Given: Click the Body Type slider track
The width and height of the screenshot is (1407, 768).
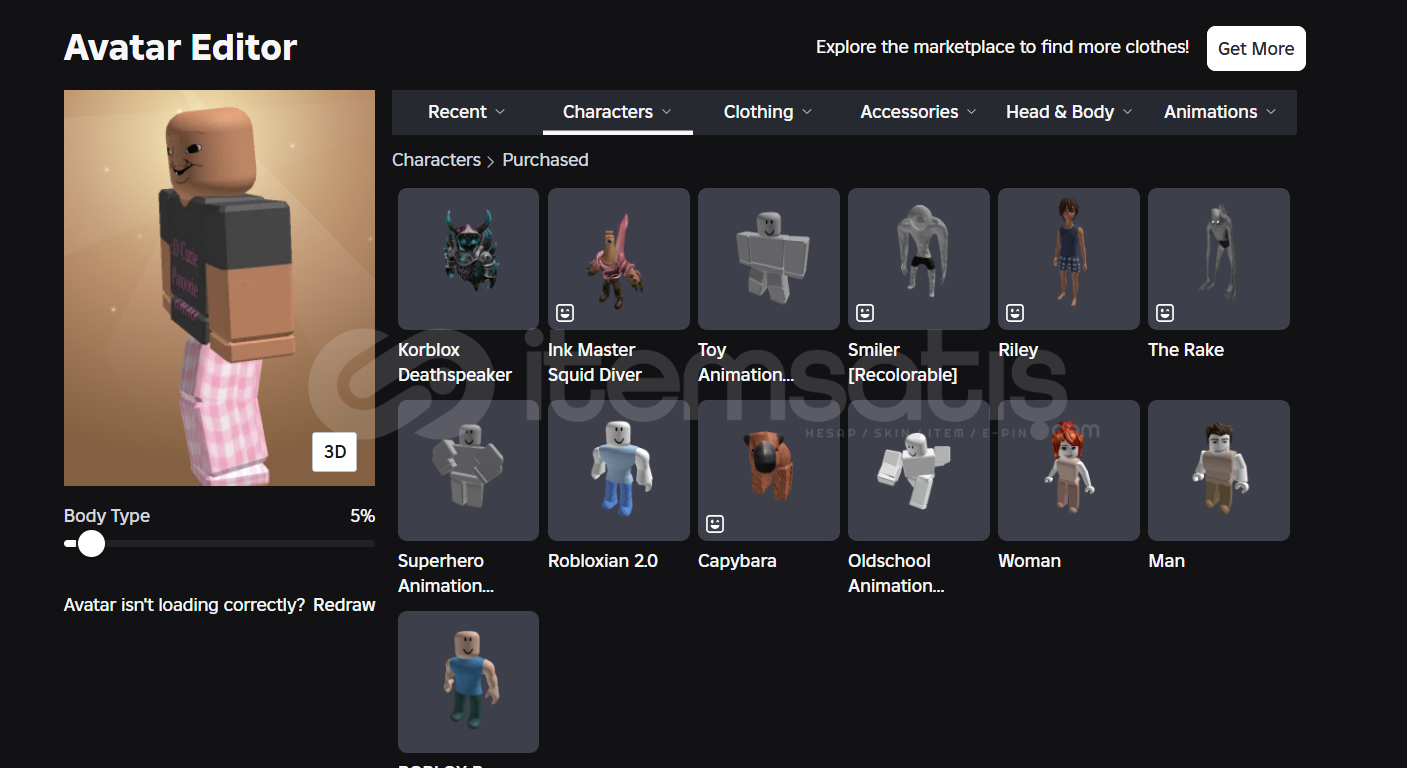Looking at the screenshot, I should (219, 543).
